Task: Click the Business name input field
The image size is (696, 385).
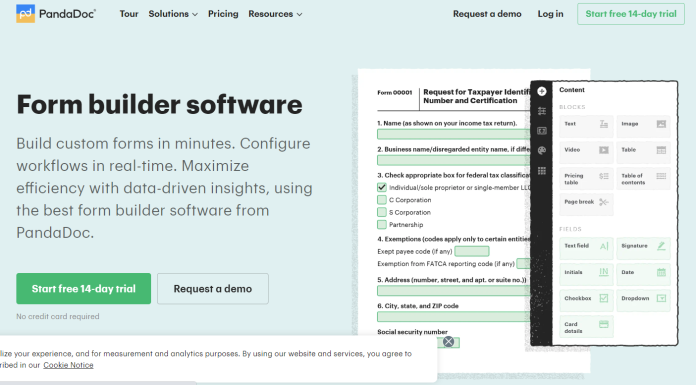Action: point(454,160)
